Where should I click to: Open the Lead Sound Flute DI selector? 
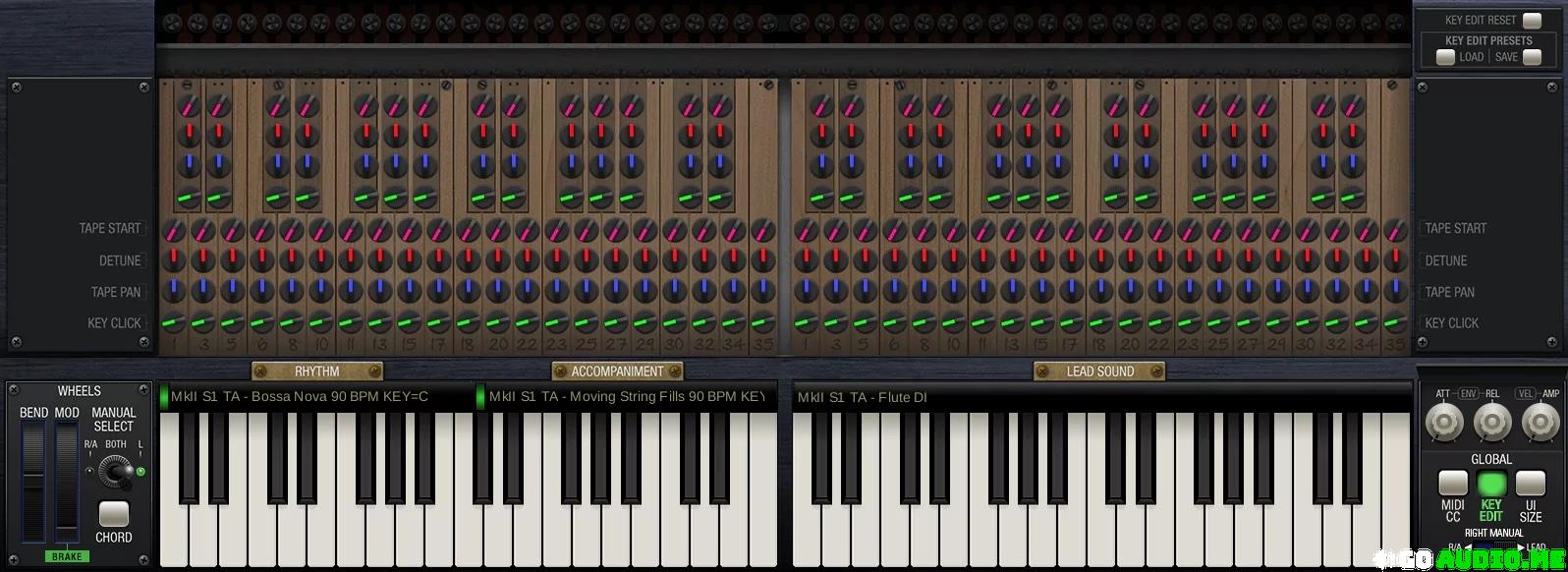1101,397
